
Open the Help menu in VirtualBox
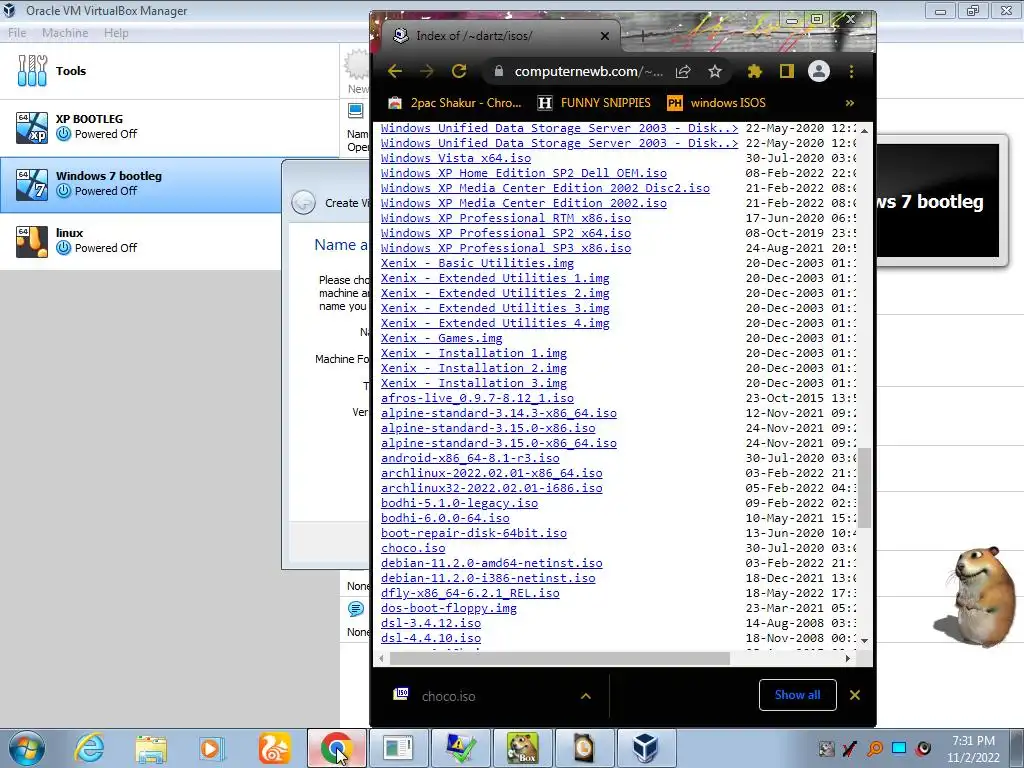(116, 33)
